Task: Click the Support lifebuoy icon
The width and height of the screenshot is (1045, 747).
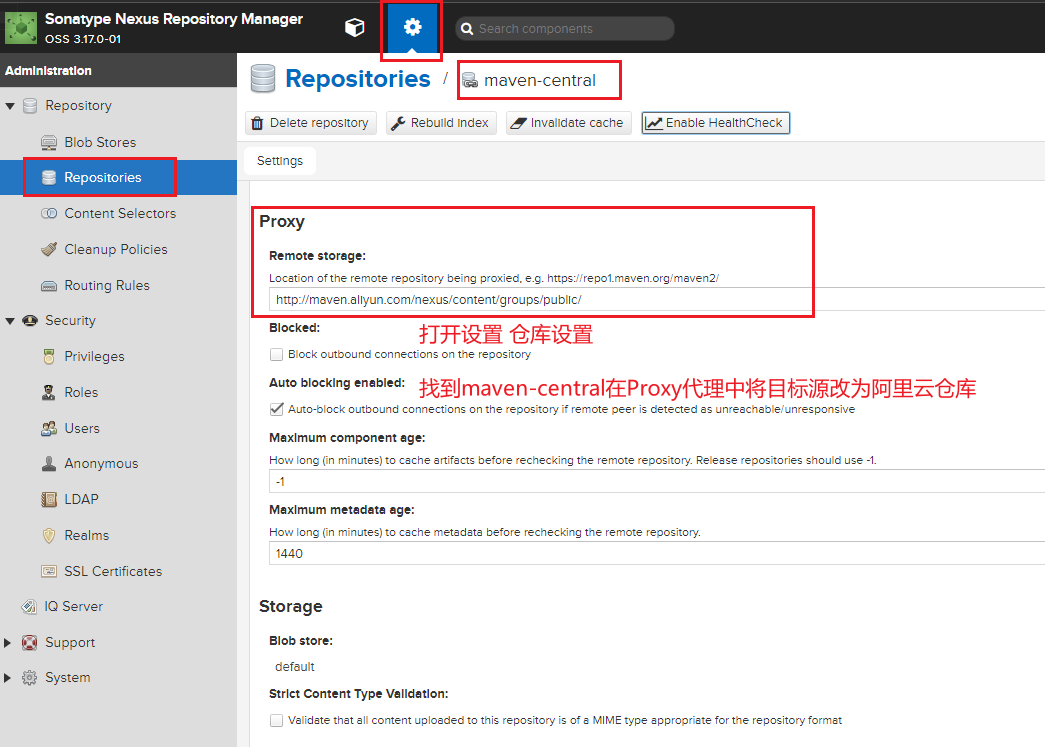Action: [x=29, y=642]
